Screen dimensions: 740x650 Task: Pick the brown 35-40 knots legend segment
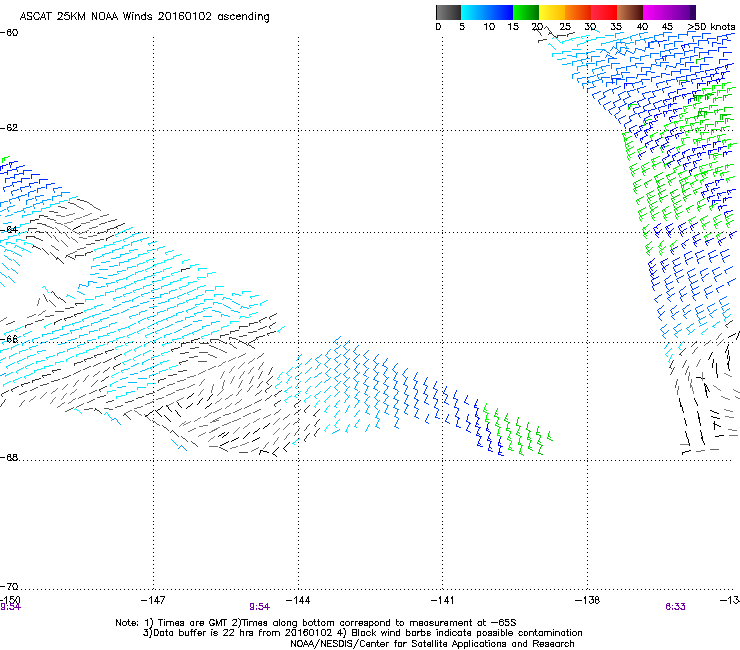[x=630, y=12]
